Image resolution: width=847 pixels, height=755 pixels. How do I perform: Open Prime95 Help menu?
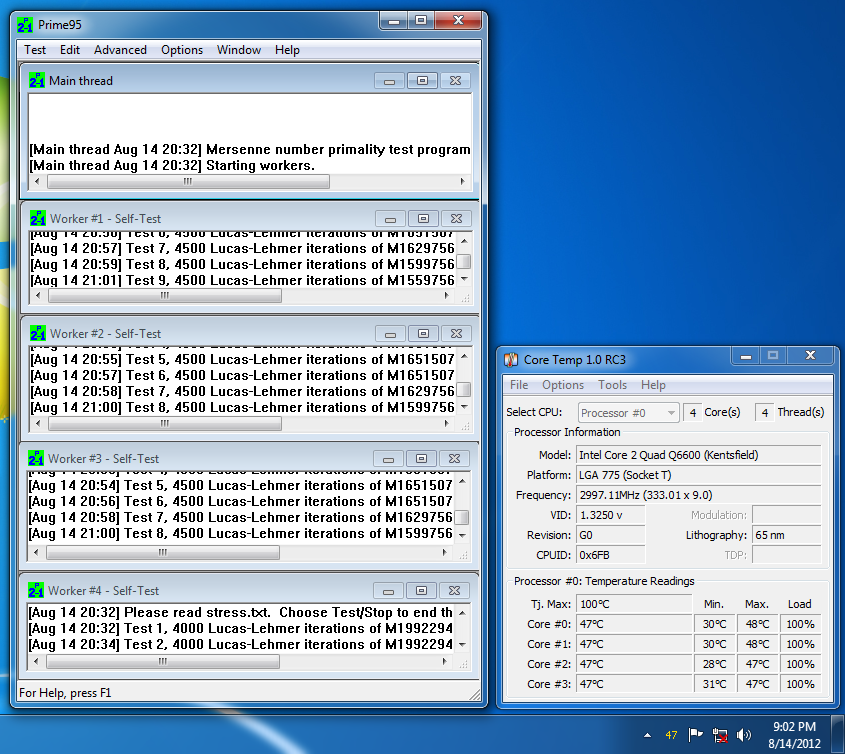coord(287,50)
